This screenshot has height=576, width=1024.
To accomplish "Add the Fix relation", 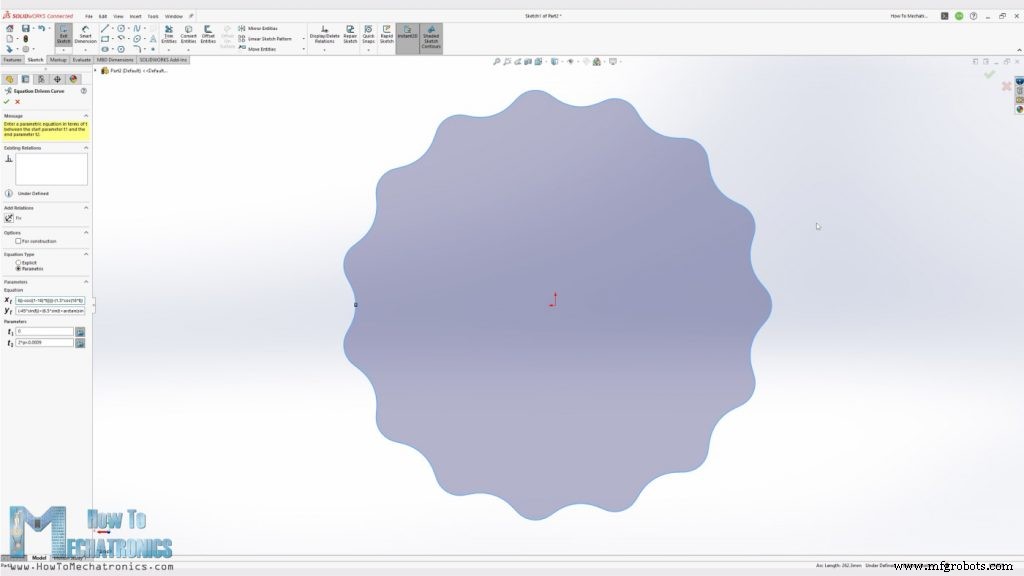I will (8, 217).
